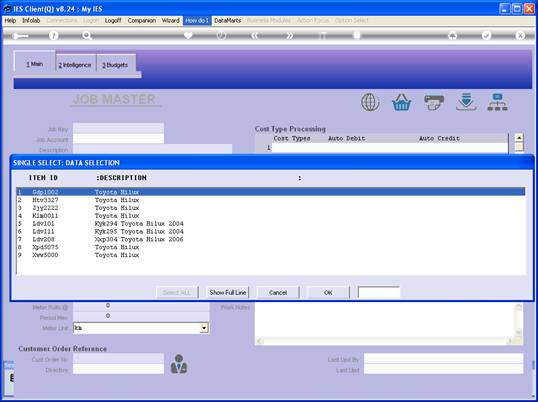The image size is (538, 402).
Task: Click the Cost Type scrollbar up arrow
Action: click(x=519, y=138)
